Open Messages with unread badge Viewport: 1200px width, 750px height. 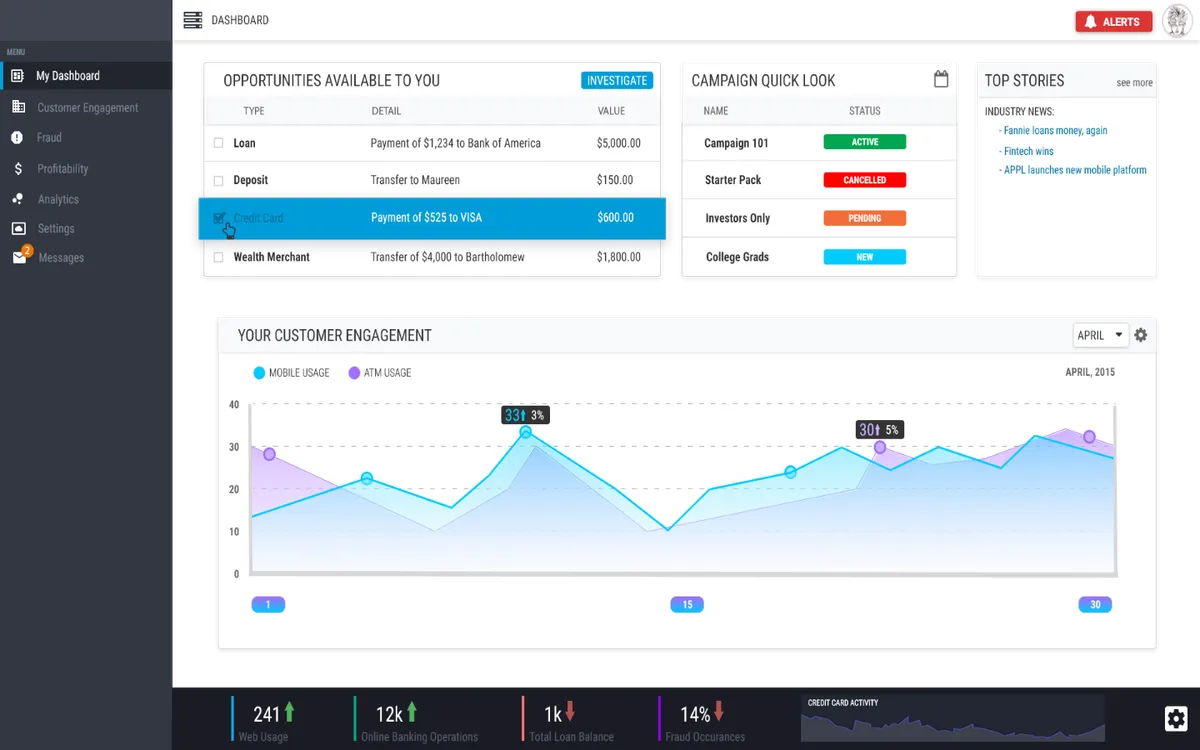[60, 257]
